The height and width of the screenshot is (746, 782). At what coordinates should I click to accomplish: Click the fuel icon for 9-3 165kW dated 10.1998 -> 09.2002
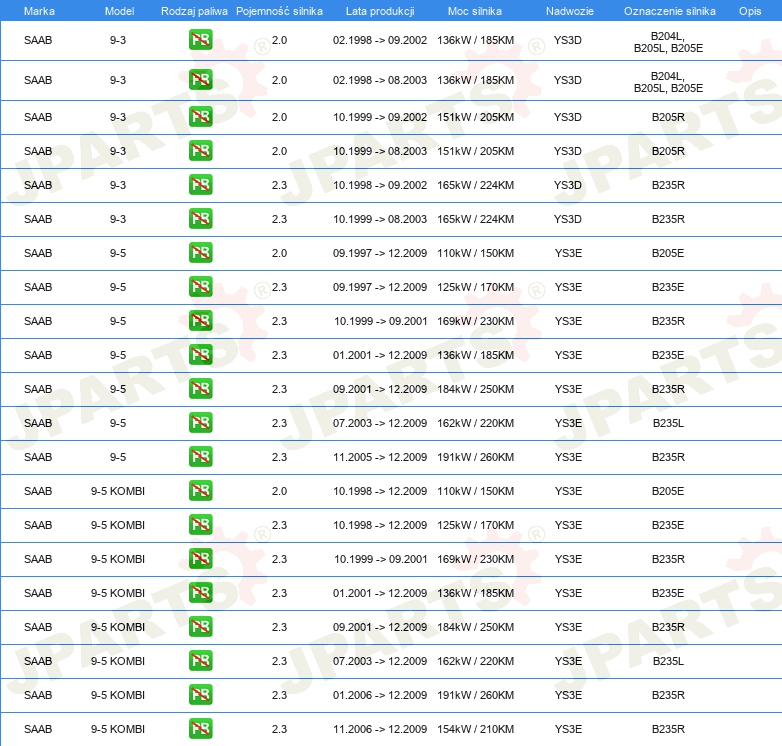200,185
